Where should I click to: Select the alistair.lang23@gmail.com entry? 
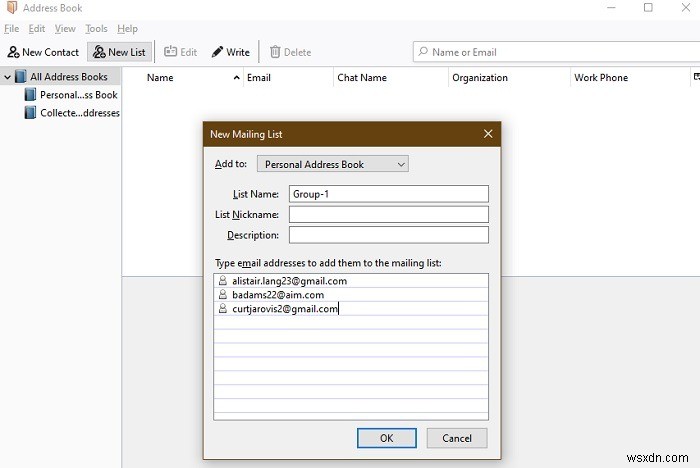351,281
